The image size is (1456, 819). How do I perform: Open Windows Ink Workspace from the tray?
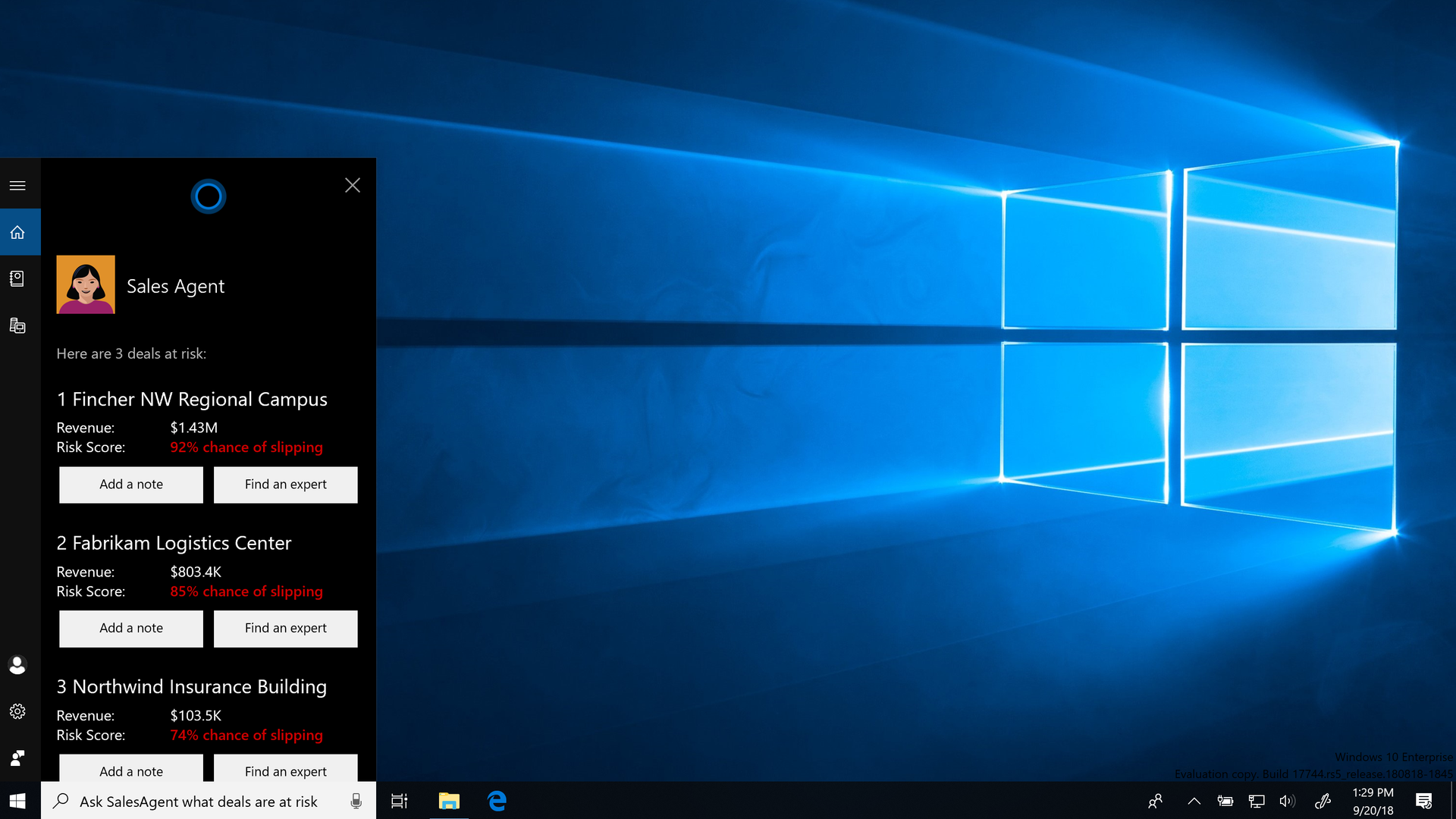pos(1323,801)
